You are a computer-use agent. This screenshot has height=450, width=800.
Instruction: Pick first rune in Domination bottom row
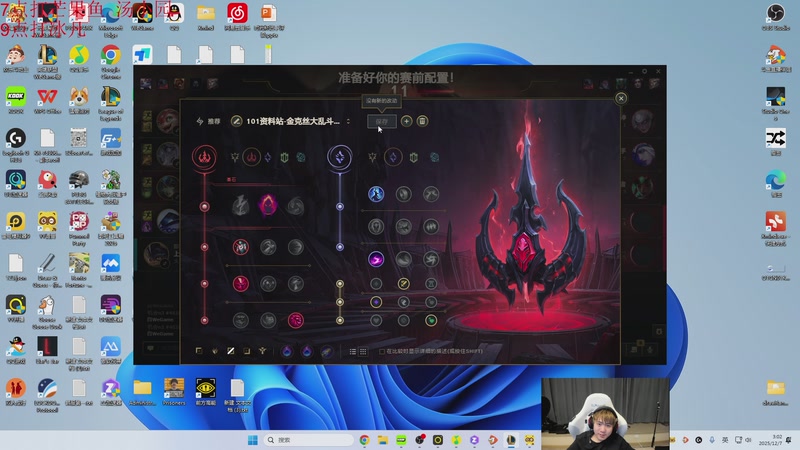click(241, 320)
